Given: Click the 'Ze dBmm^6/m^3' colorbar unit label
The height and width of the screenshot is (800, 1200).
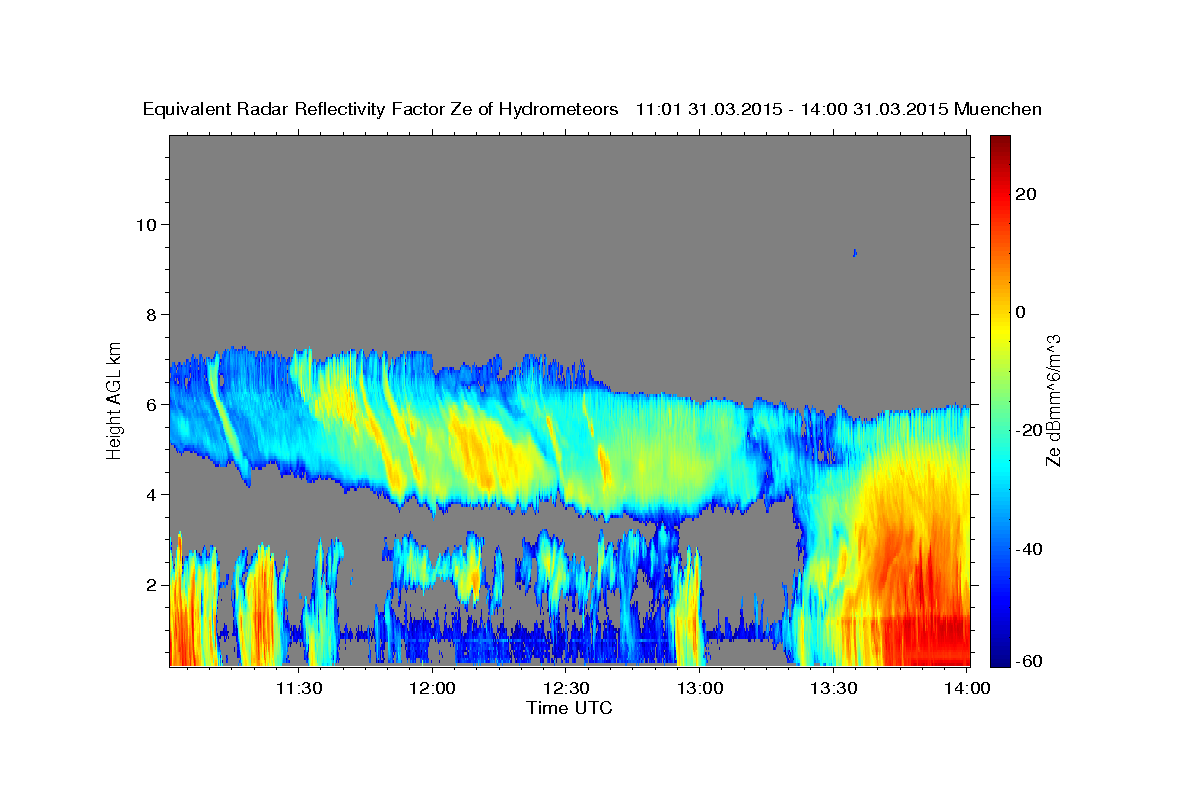Looking at the screenshot, I should click(x=1053, y=400).
